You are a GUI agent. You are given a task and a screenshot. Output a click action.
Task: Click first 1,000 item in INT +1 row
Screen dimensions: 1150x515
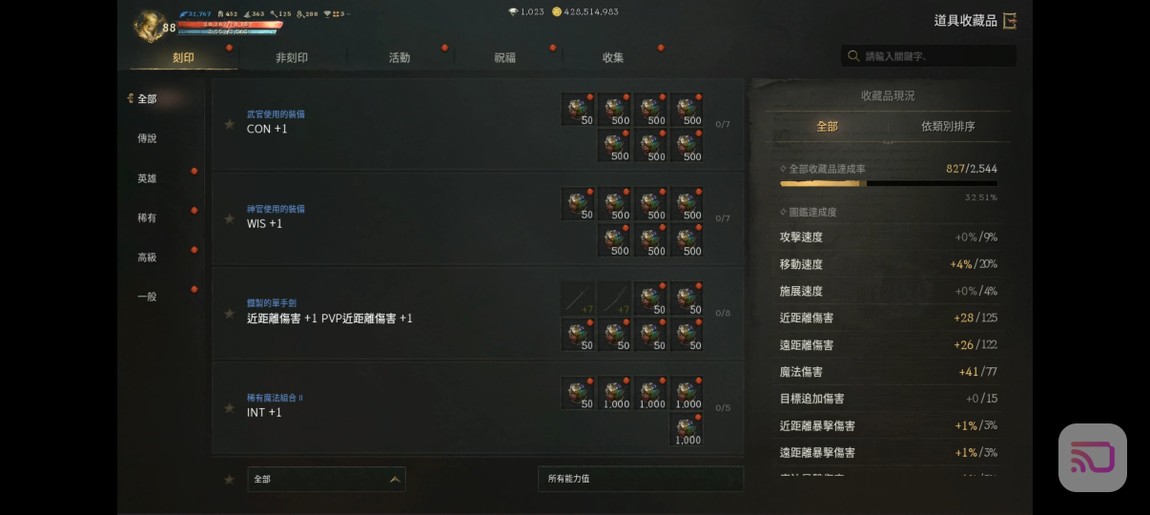[614, 393]
